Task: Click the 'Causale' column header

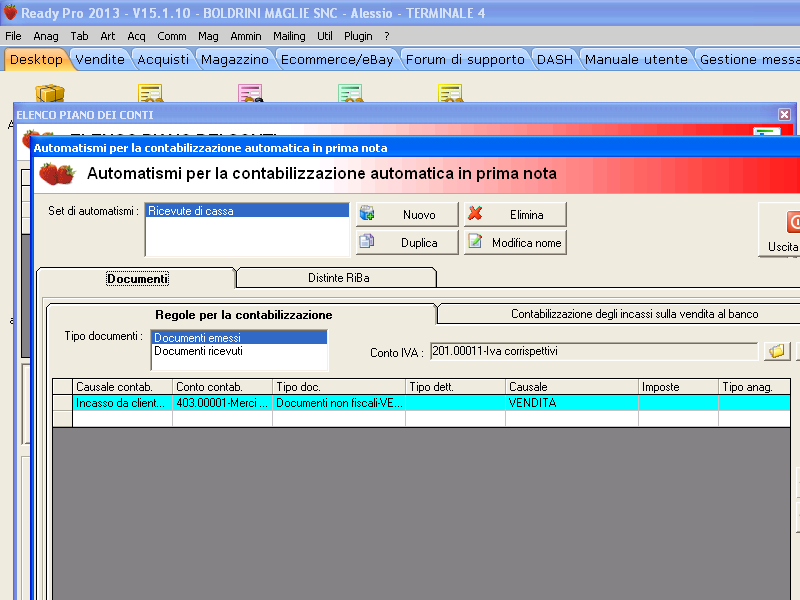Action: [x=572, y=387]
